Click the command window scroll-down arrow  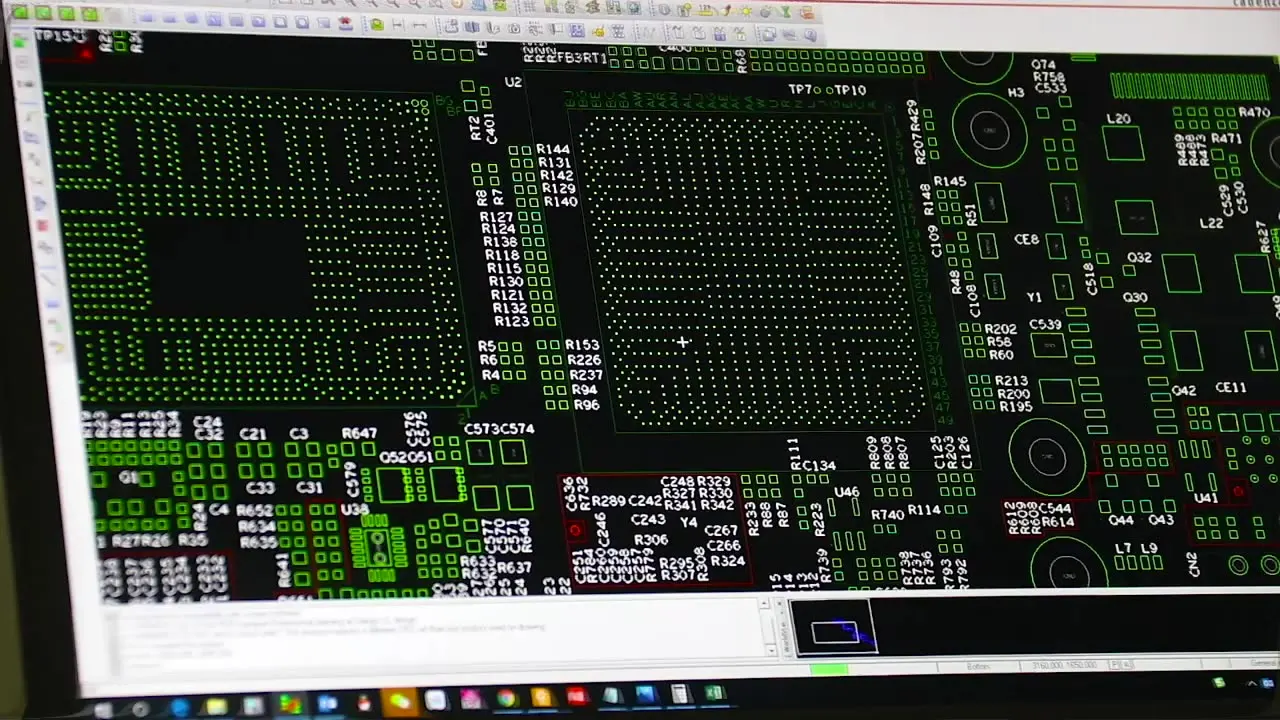tap(770, 650)
